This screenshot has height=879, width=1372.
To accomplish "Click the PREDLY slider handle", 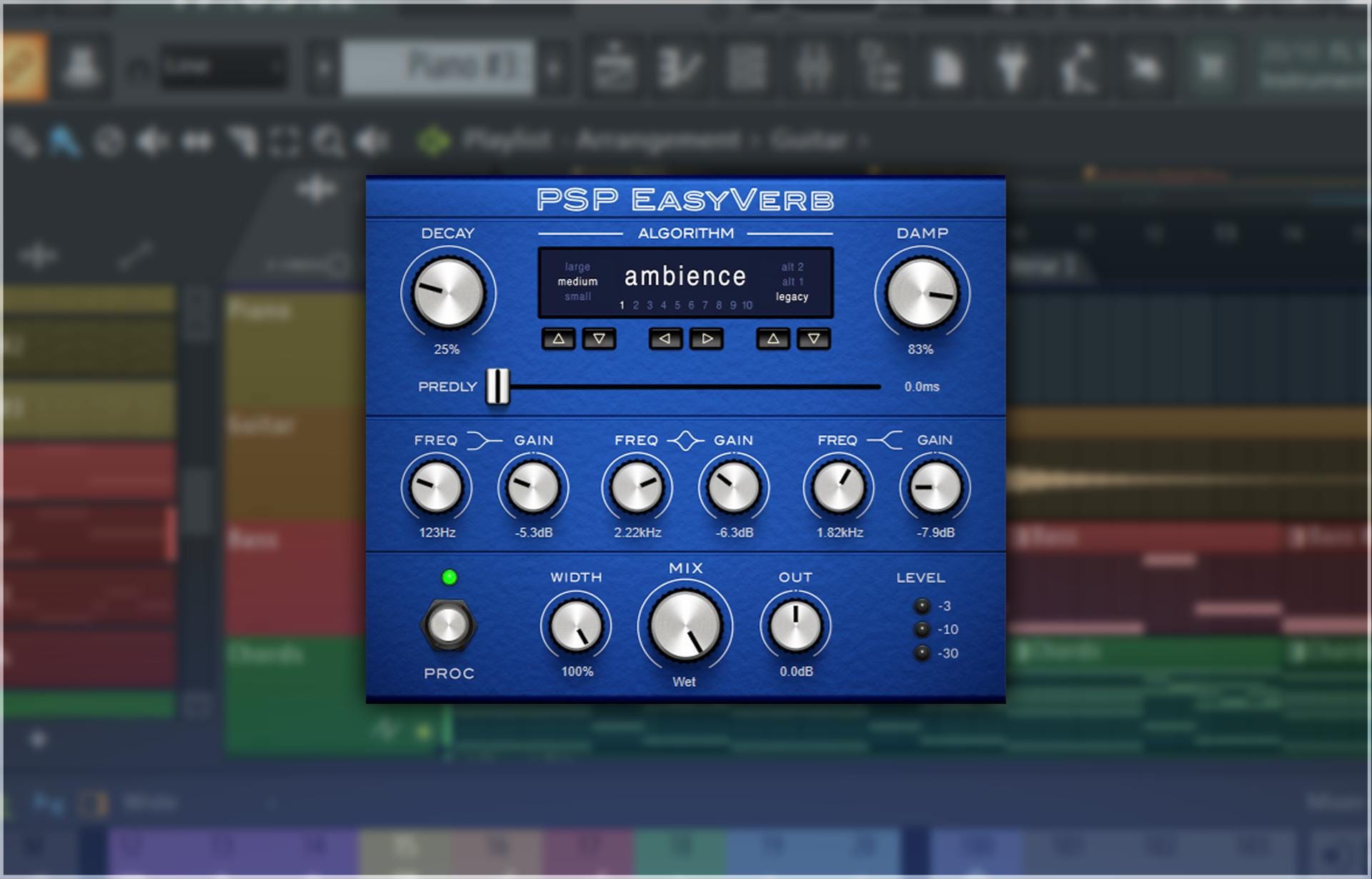I will point(498,387).
